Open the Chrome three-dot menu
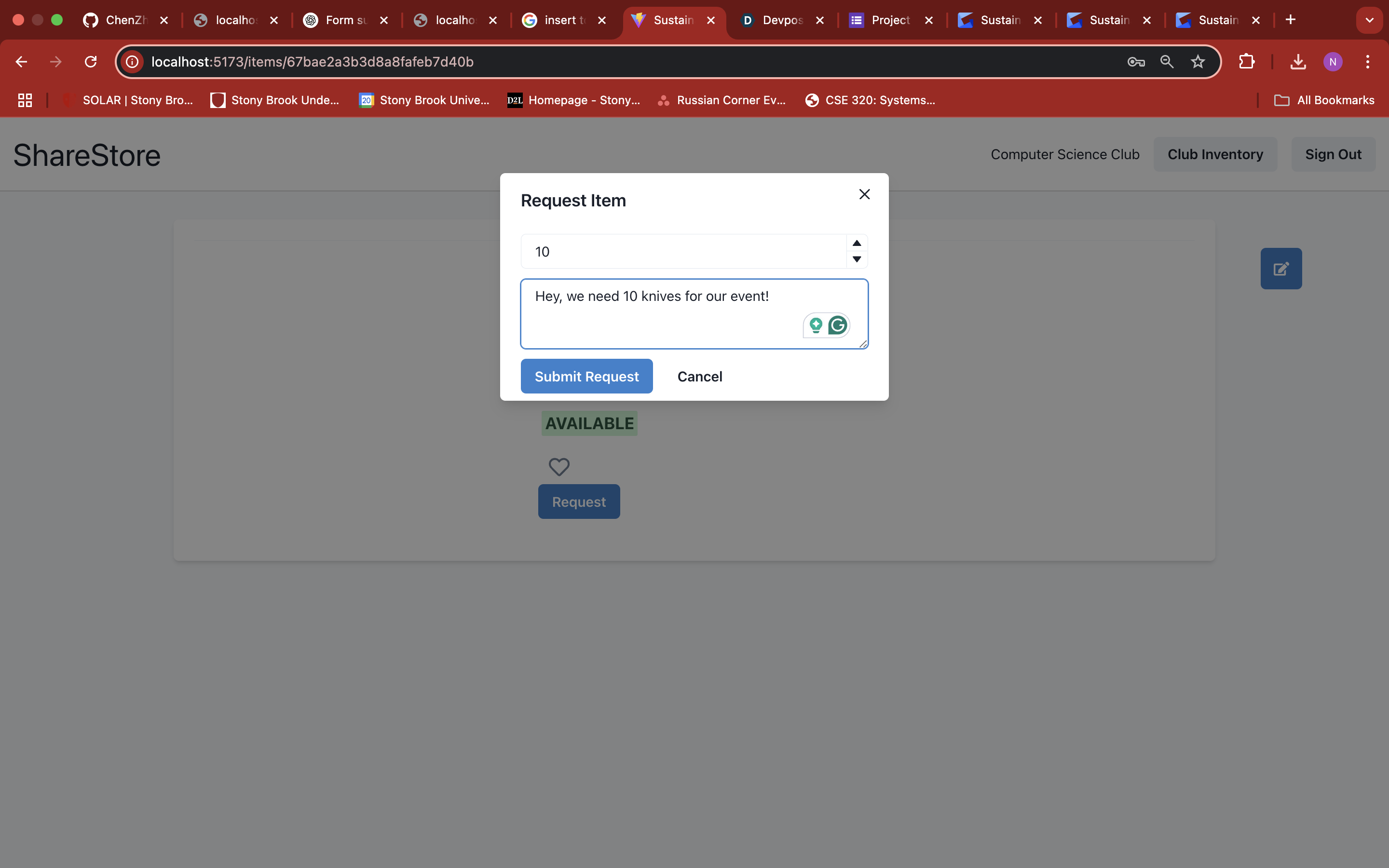Screen dimensions: 1389x868 [1367, 62]
